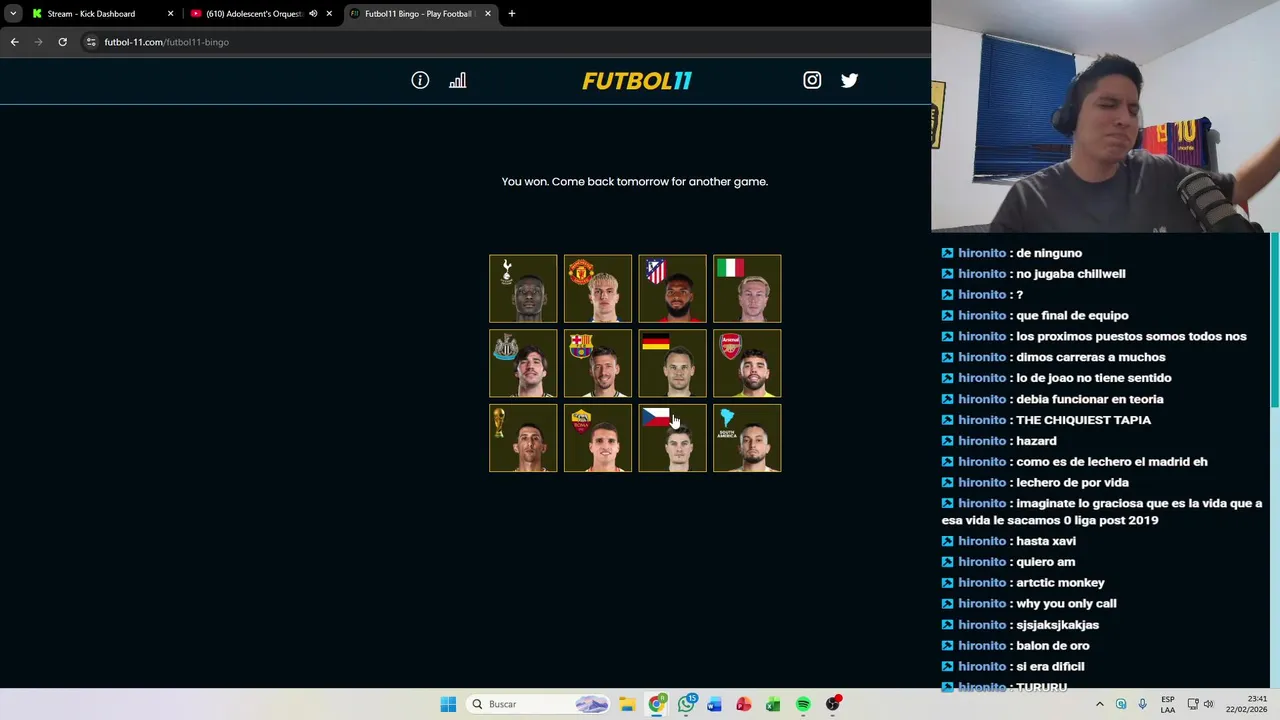Go forward one page in the browser
This screenshot has width=1280, height=720.
tap(38, 42)
